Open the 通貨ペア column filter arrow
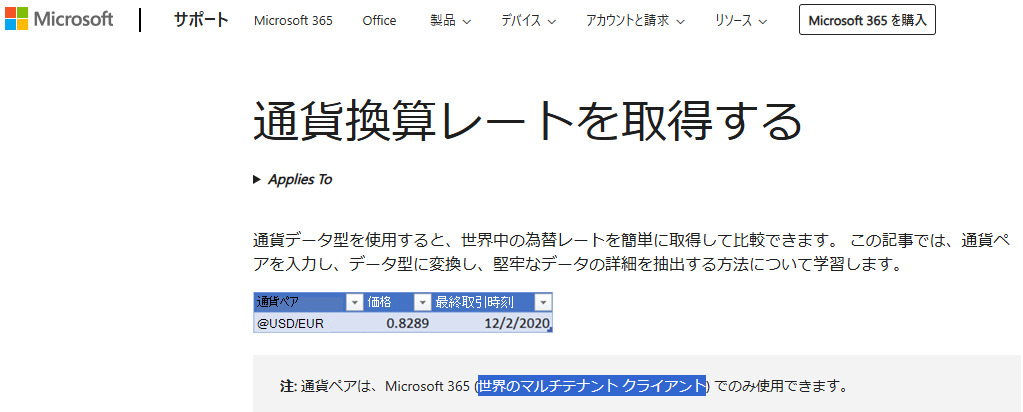The image size is (1023, 412). pos(354,302)
